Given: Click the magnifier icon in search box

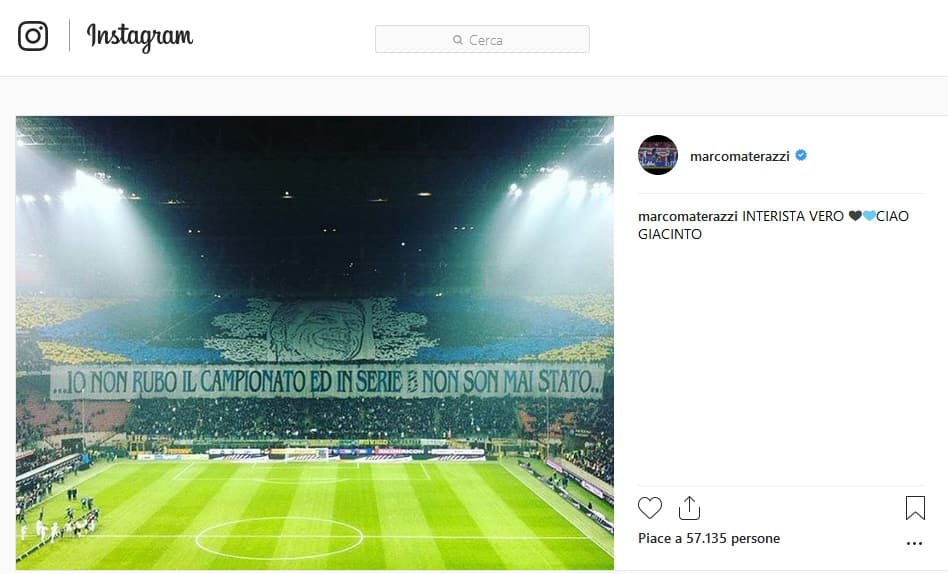Looking at the screenshot, I should click(x=458, y=40).
